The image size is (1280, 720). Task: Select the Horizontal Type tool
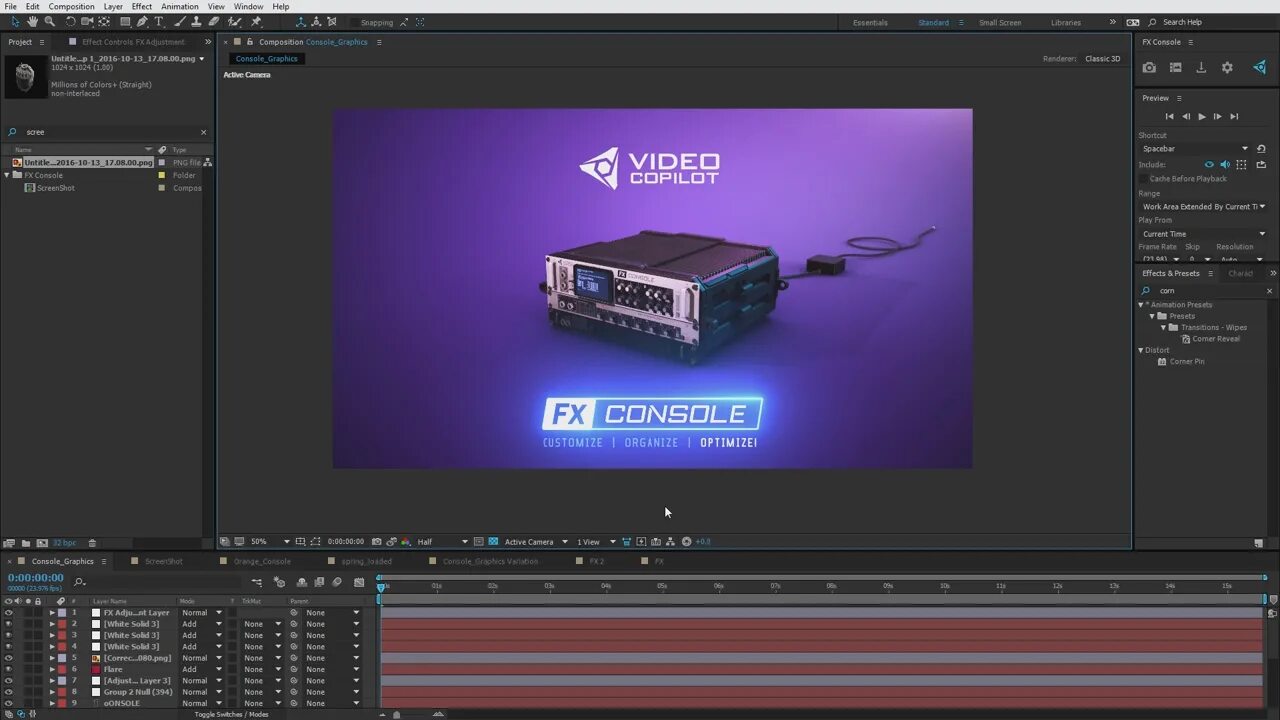coord(158,21)
